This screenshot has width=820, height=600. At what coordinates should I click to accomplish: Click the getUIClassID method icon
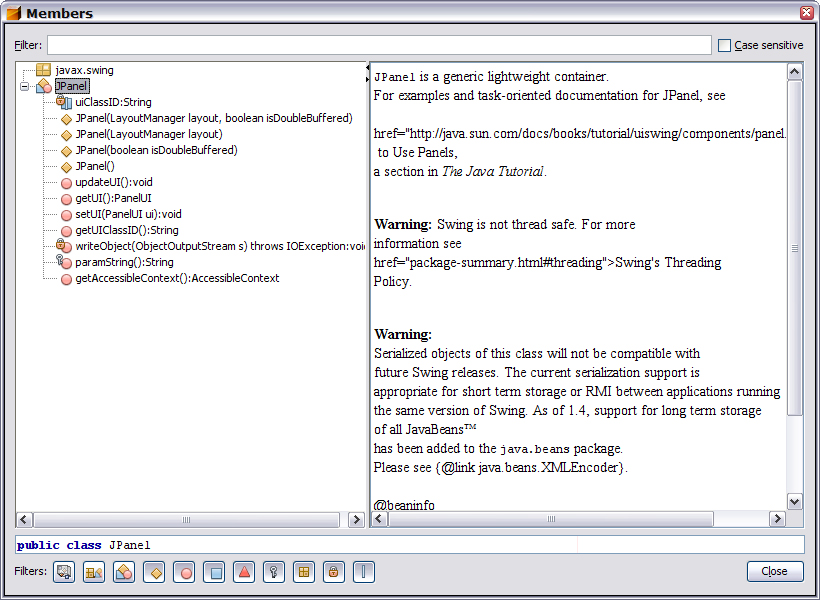pyautogui.click(x=66, y=231)
